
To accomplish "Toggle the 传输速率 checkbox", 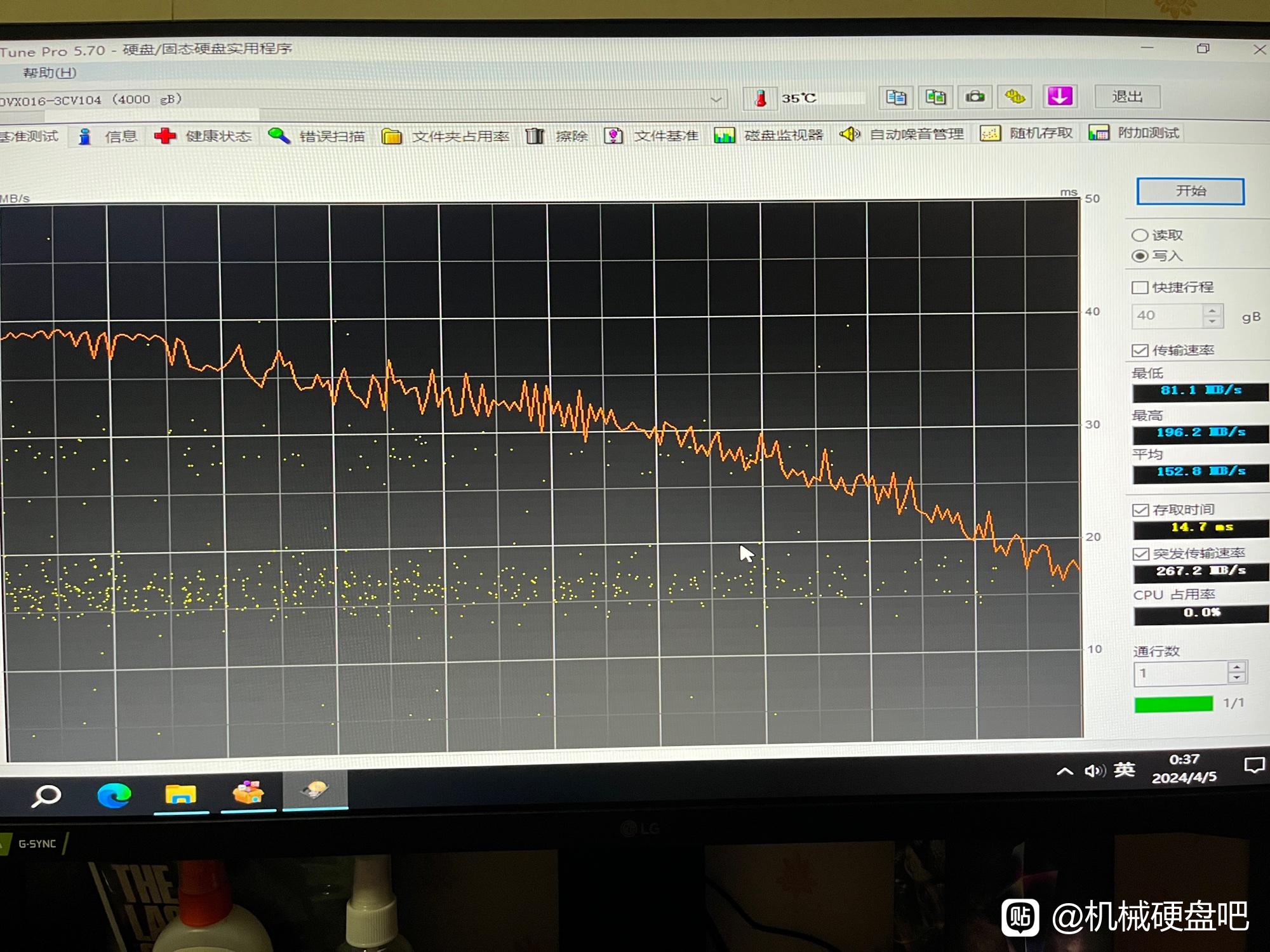I will point(1140,350).
